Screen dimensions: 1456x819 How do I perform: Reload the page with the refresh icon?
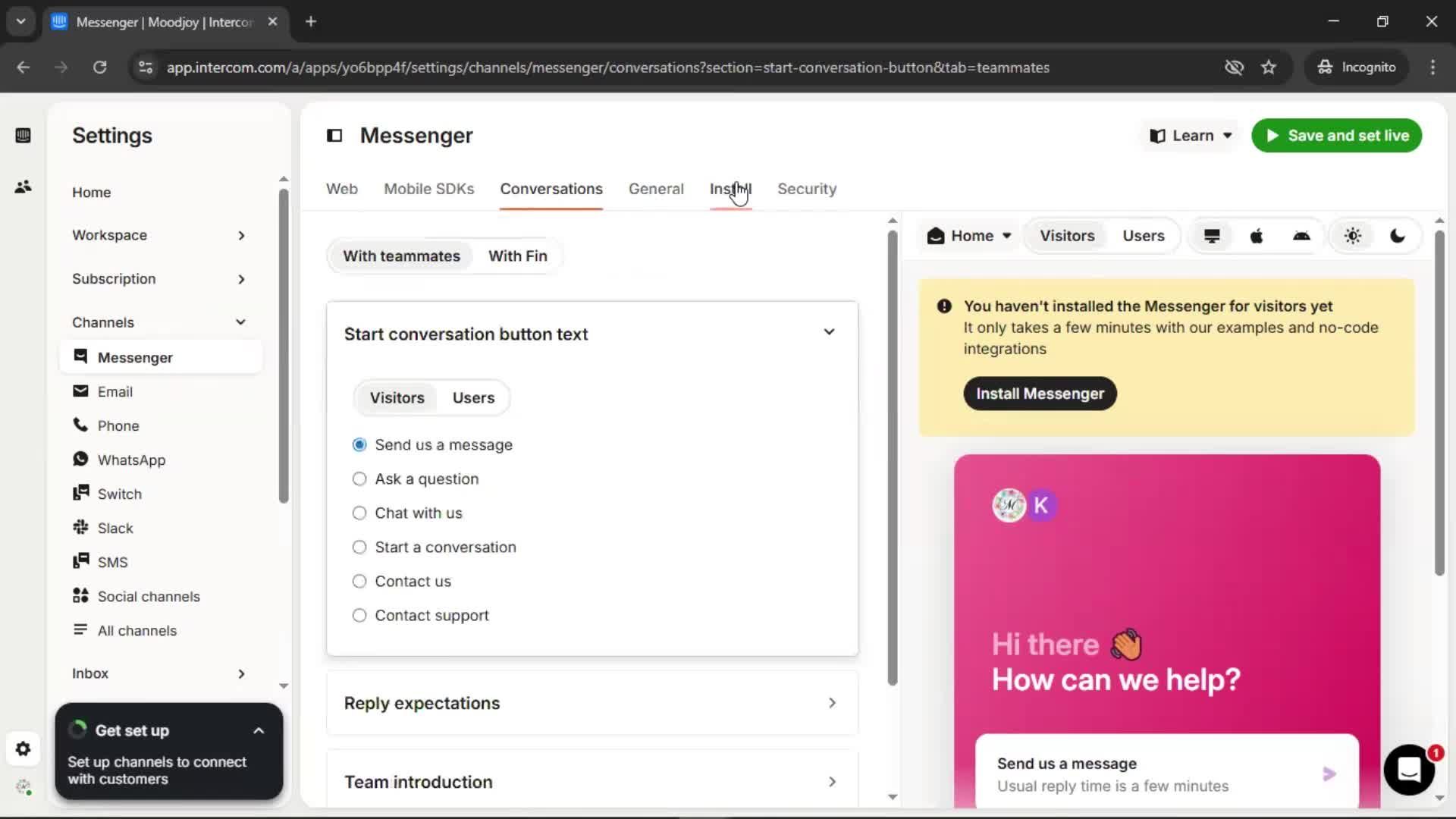[99, 67]
